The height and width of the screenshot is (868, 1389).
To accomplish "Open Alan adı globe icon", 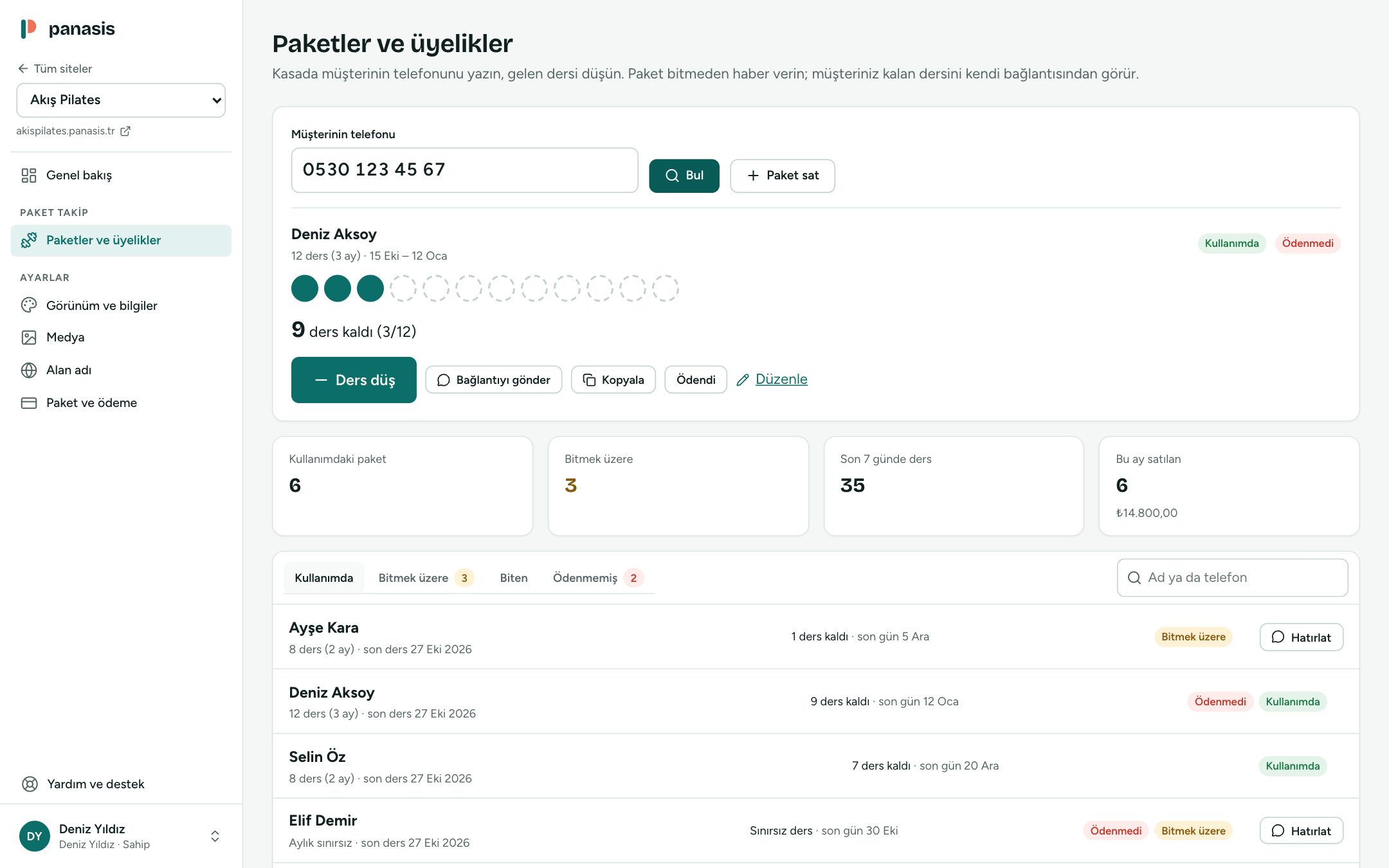I will coord(29,370).
